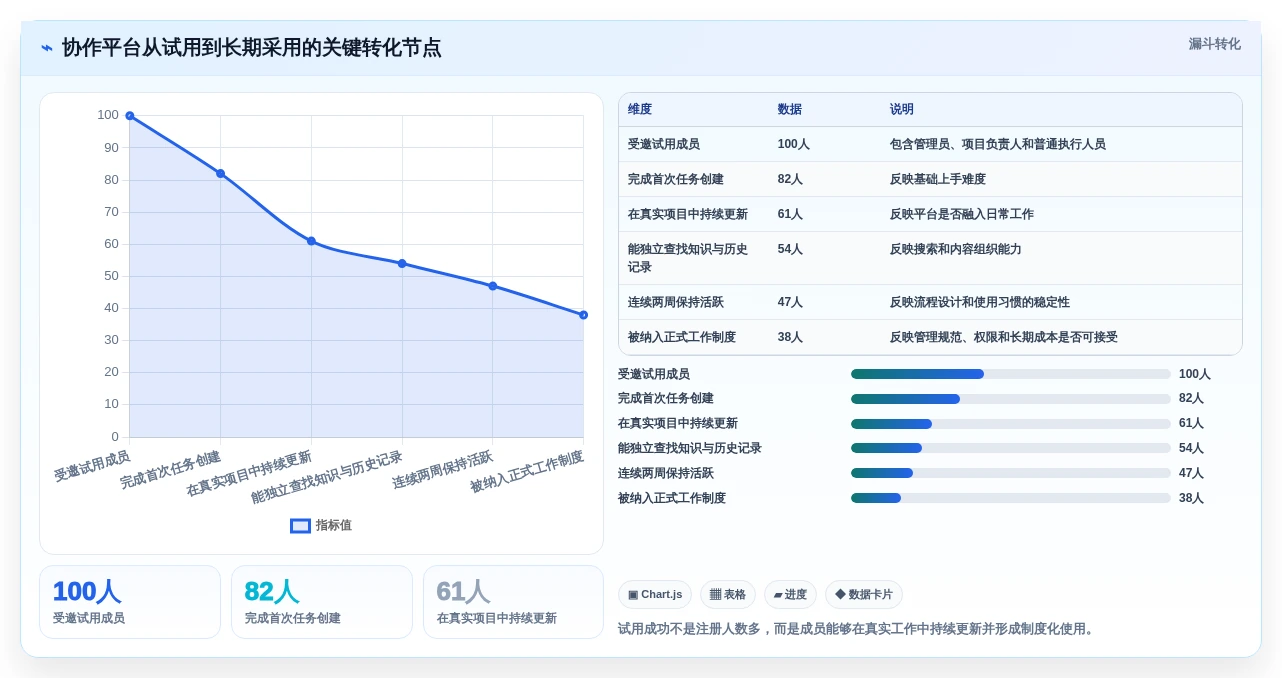Image resolution: width=1282 pixels, height=678 pixels.
Task: Click the Chart.js chip
Action: [x=655, y=594]
